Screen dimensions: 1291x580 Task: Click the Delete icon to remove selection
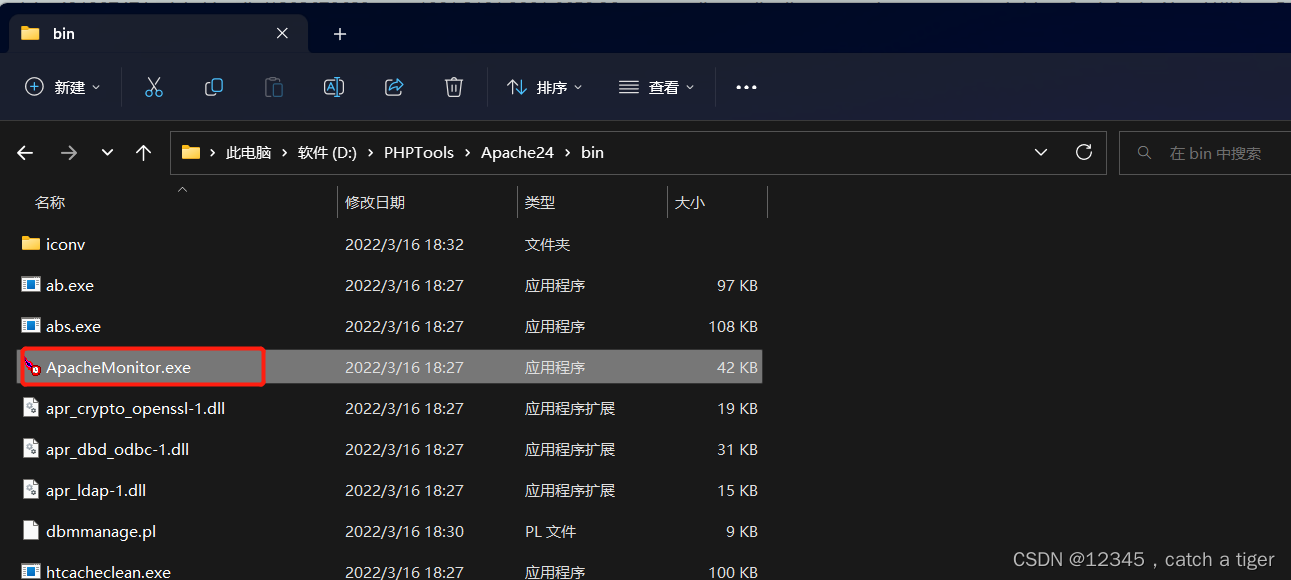click(453, 87)
